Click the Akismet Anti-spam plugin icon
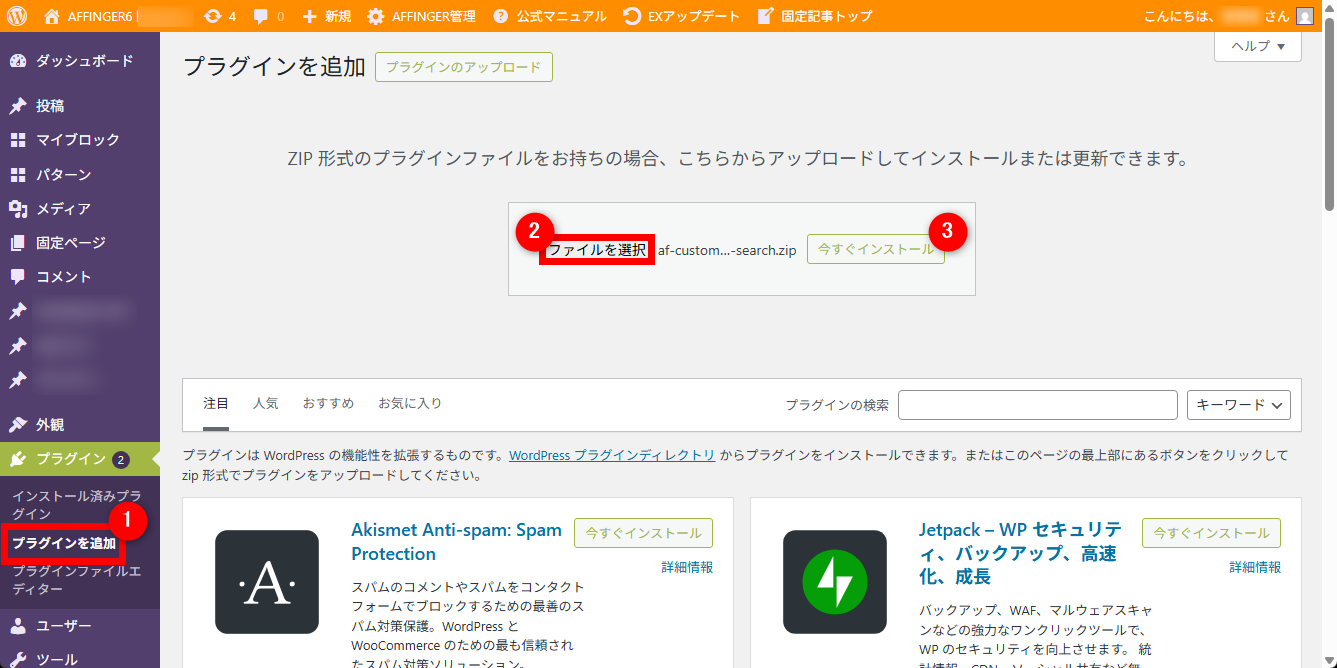 point(267,582)
